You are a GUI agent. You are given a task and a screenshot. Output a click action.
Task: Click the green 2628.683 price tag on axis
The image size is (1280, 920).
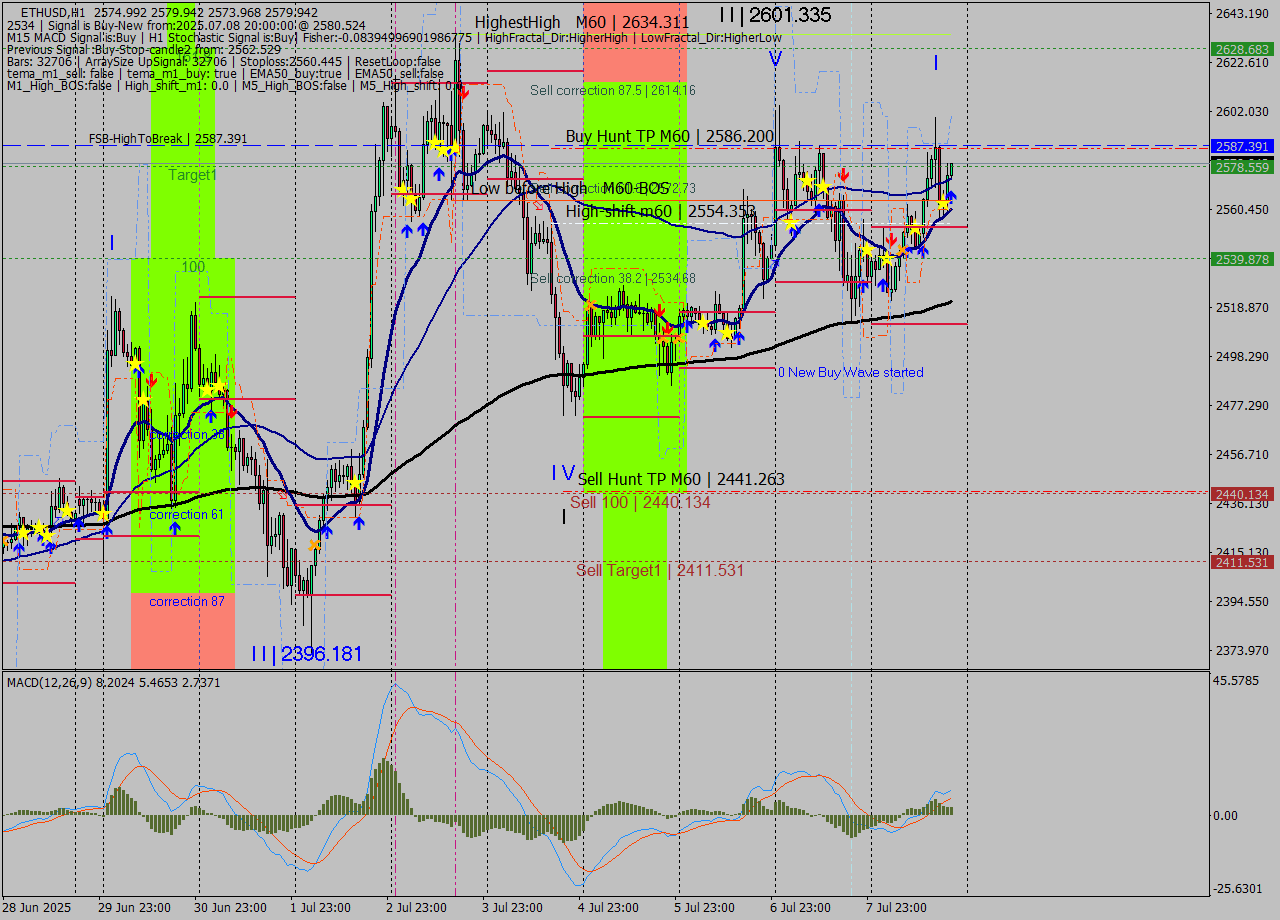click(1241, 49)
